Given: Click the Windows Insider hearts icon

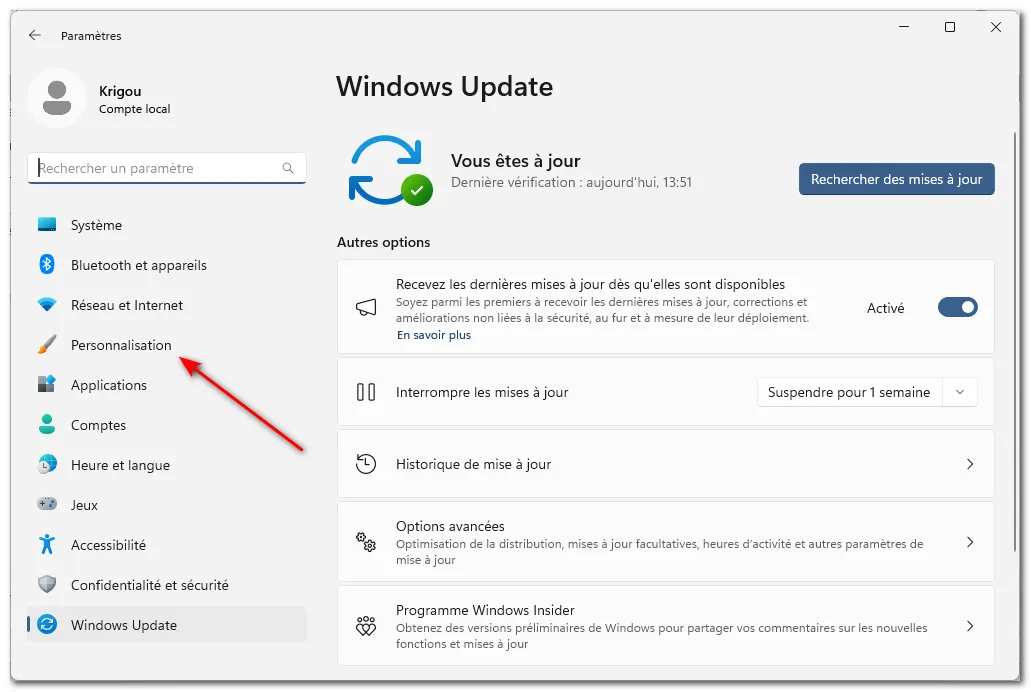Looking at the screenshot, I should click(366, 626).
